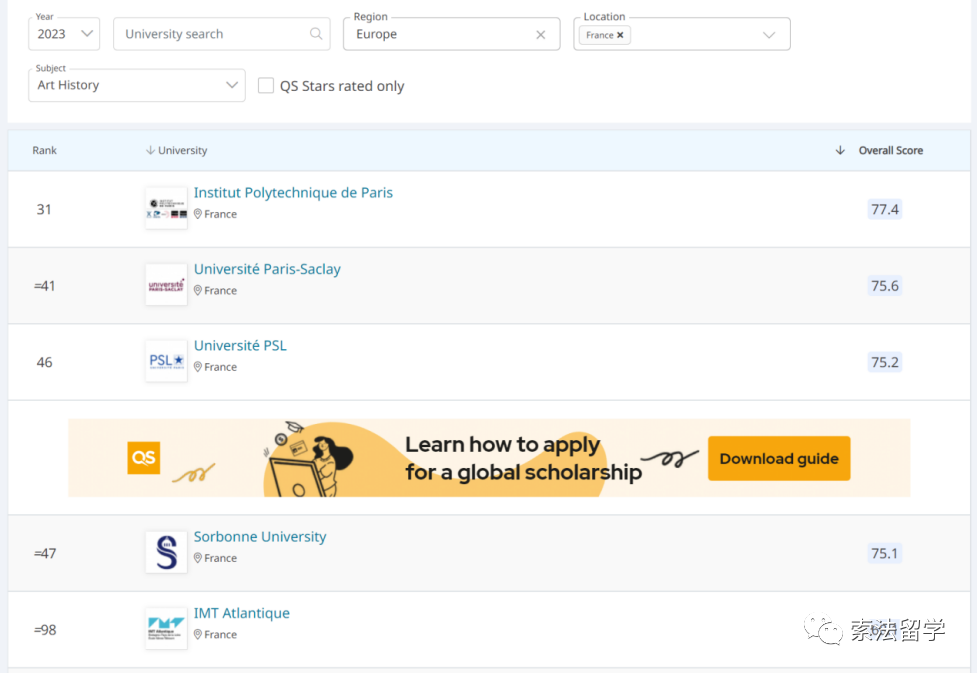Click location pin under Université Paris-Saclay
977x673 pixels.
[198, 290]
